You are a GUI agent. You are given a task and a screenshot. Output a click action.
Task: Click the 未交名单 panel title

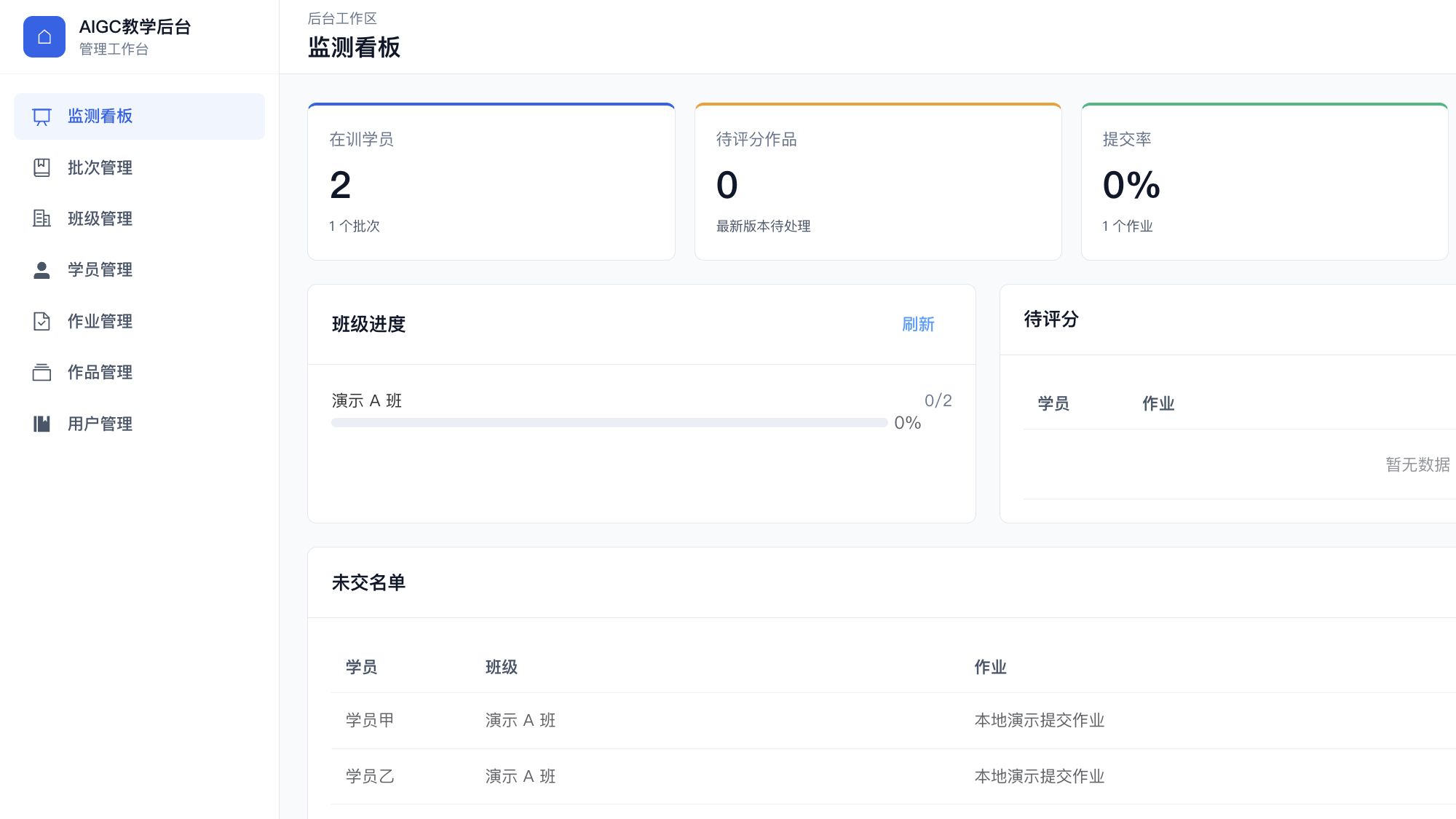click(x=368, y=582)
